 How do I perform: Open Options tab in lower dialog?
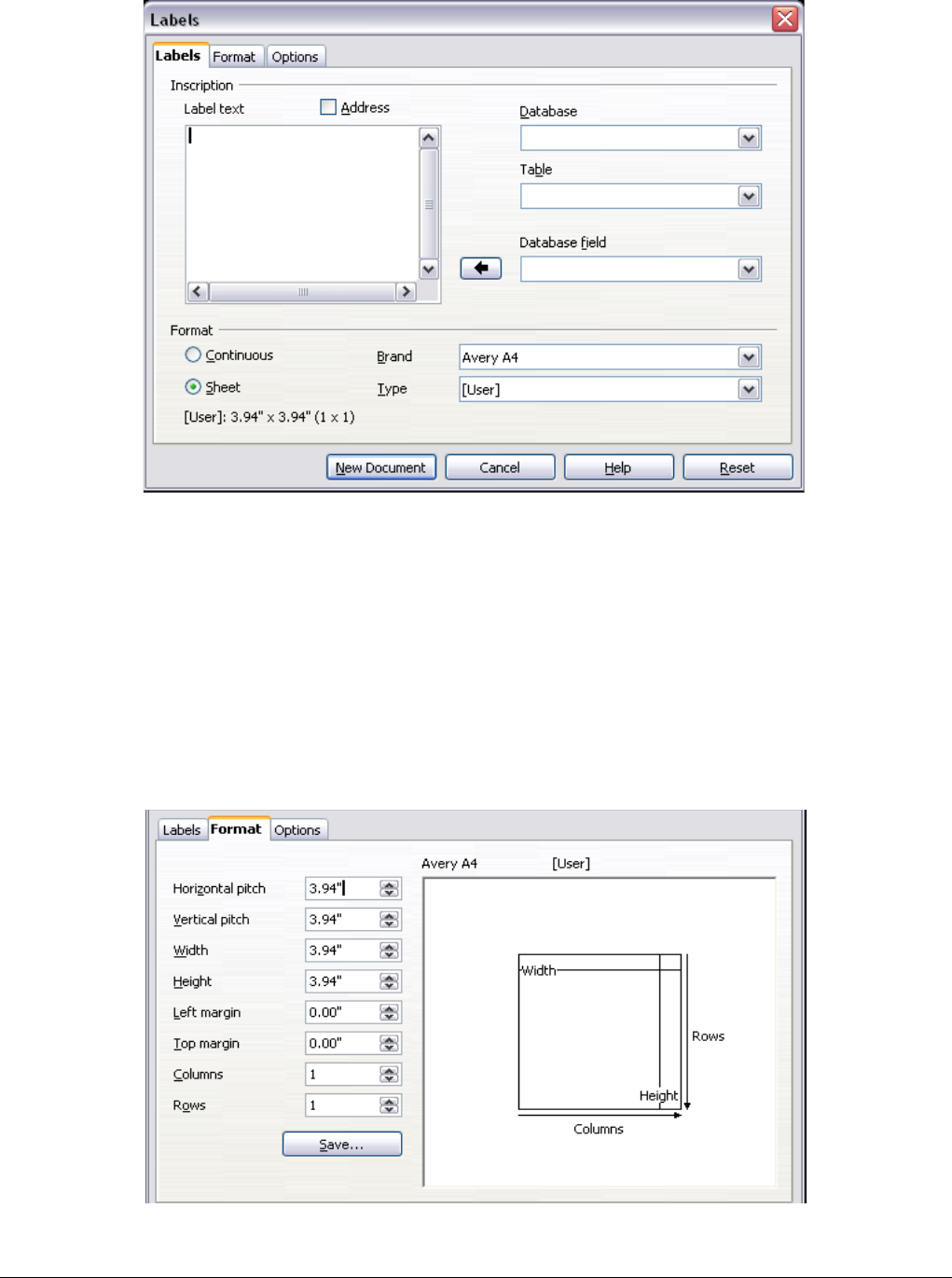coord(297,830)
